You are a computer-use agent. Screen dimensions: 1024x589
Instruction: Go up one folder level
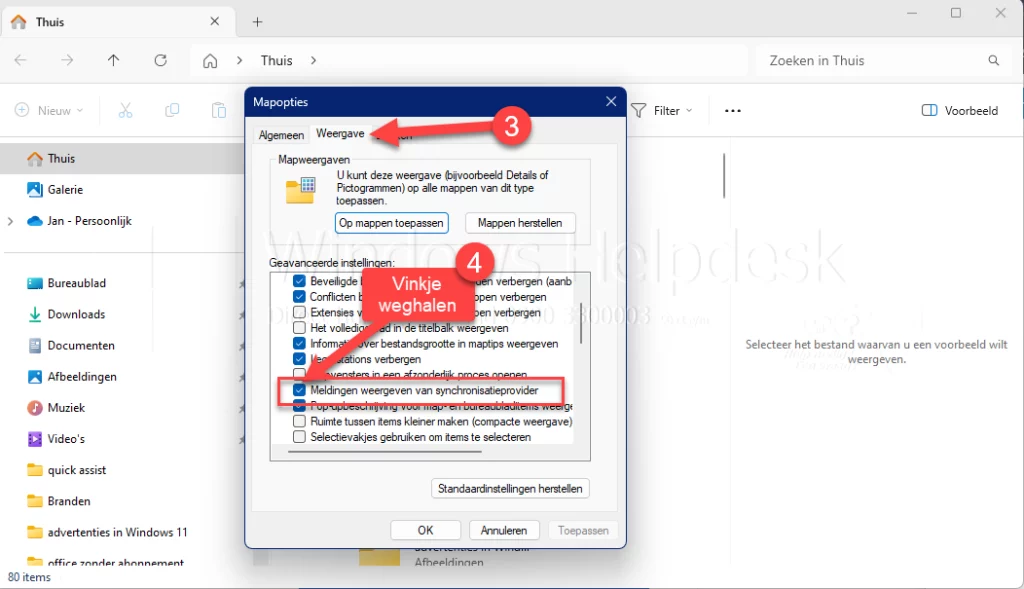pos(114,60)
